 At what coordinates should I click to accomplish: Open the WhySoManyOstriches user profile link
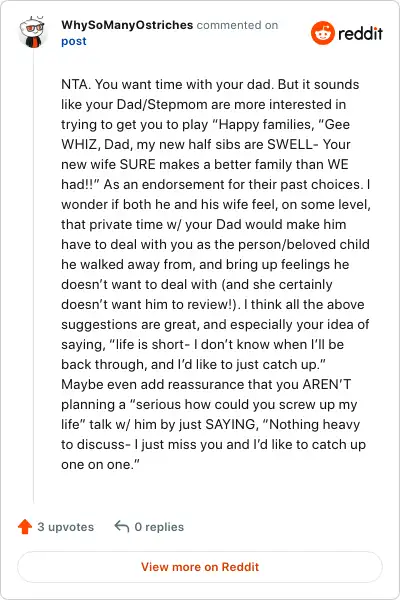click(x=127, y=25)
